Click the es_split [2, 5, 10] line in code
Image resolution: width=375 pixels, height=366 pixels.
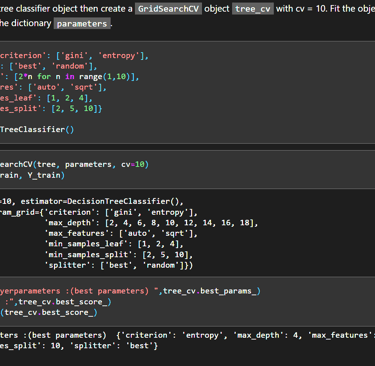coord(51,109)
